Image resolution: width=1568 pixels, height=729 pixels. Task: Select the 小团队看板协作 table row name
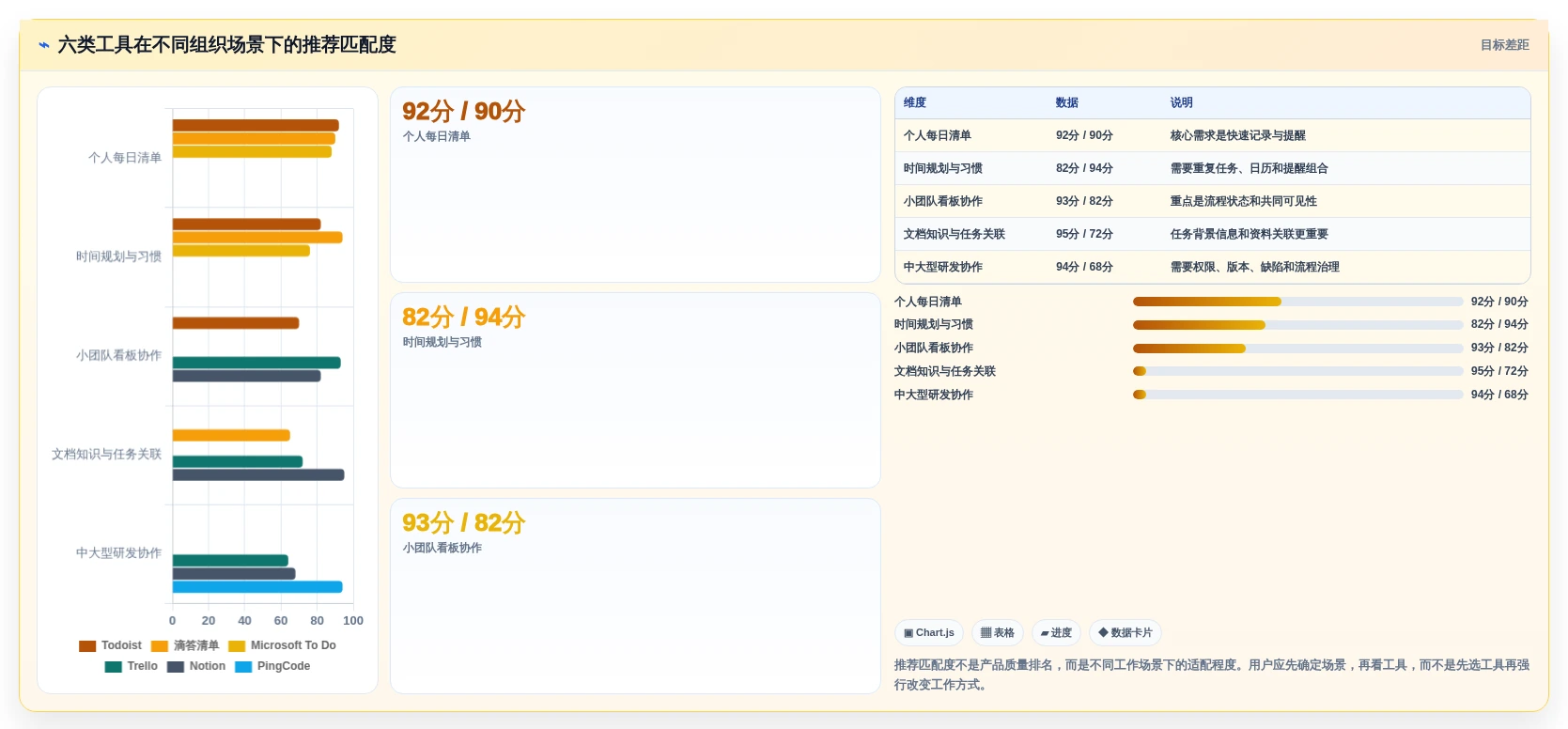click(x=943, y=201)
